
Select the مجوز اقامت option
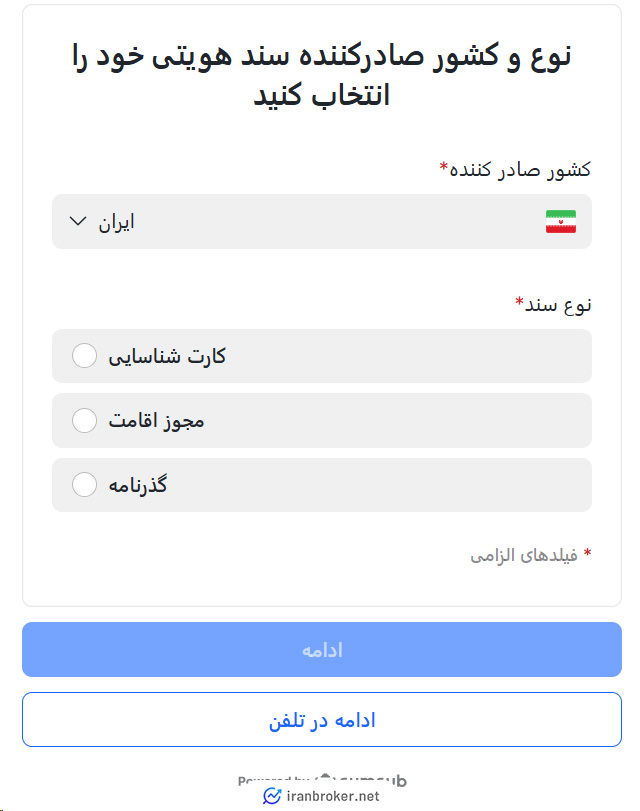(x=320, y=420)
